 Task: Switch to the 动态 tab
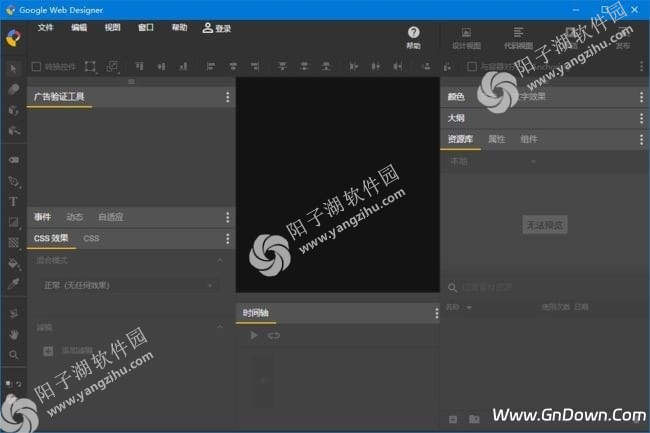click(75, 217)
